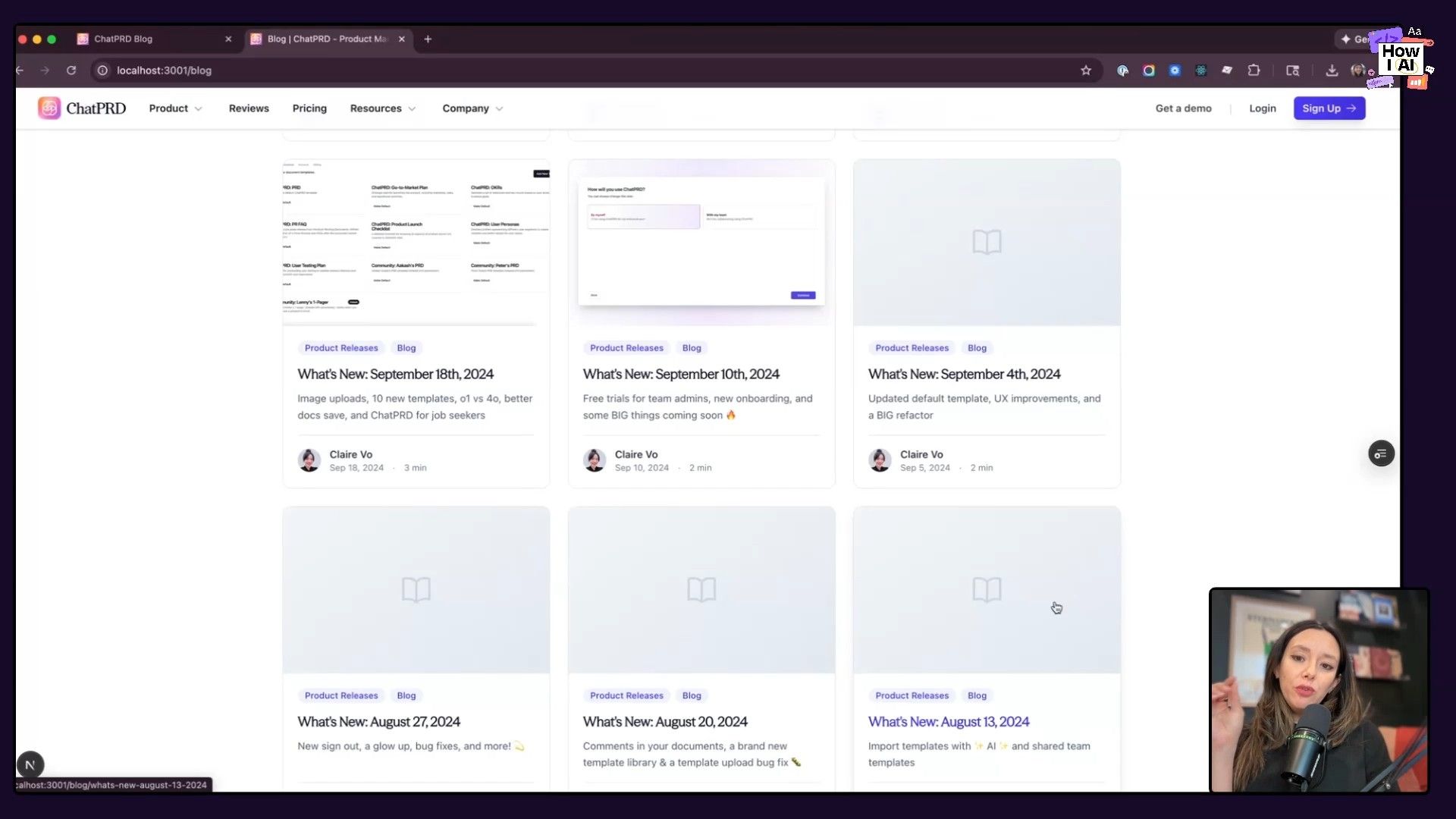This screenshot has height=819, width=1456.
Task: Open What's New: August 13, 2024 post
Action: point(949,722)
